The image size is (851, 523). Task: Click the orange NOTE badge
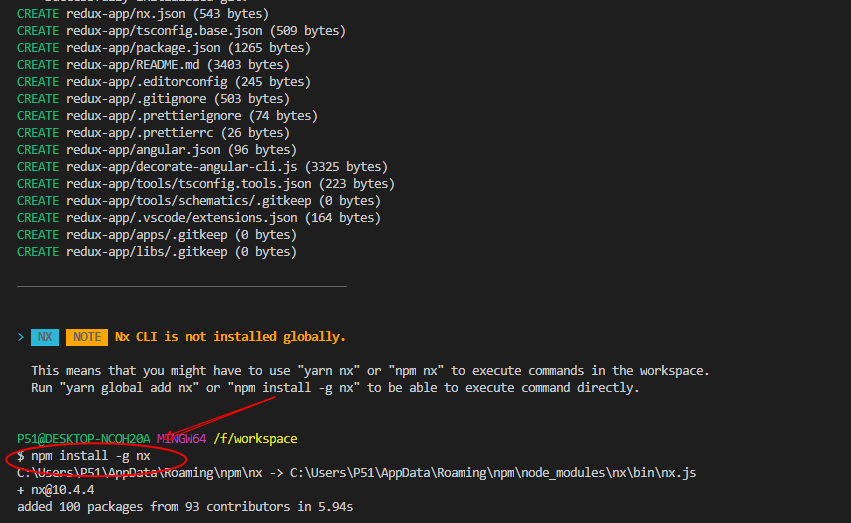click(87, 337)
